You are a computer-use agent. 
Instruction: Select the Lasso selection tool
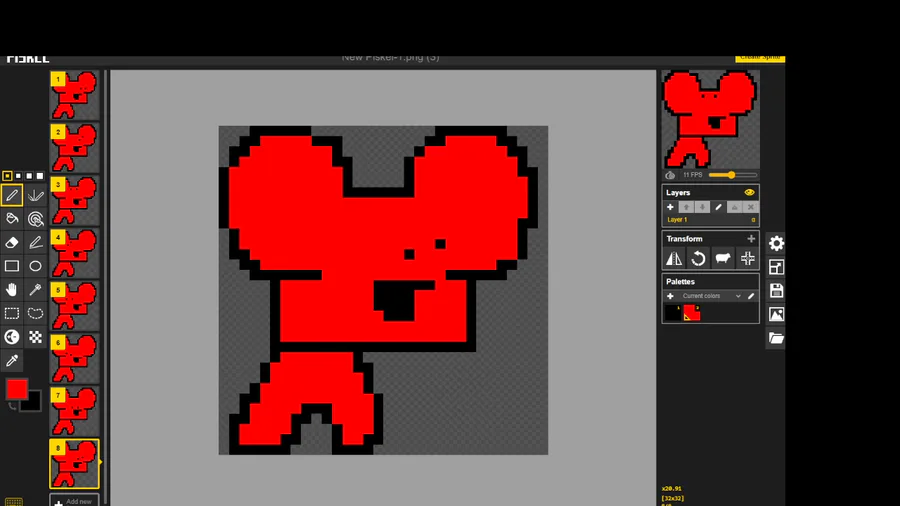pyautogui.click(x=36, y=313)
